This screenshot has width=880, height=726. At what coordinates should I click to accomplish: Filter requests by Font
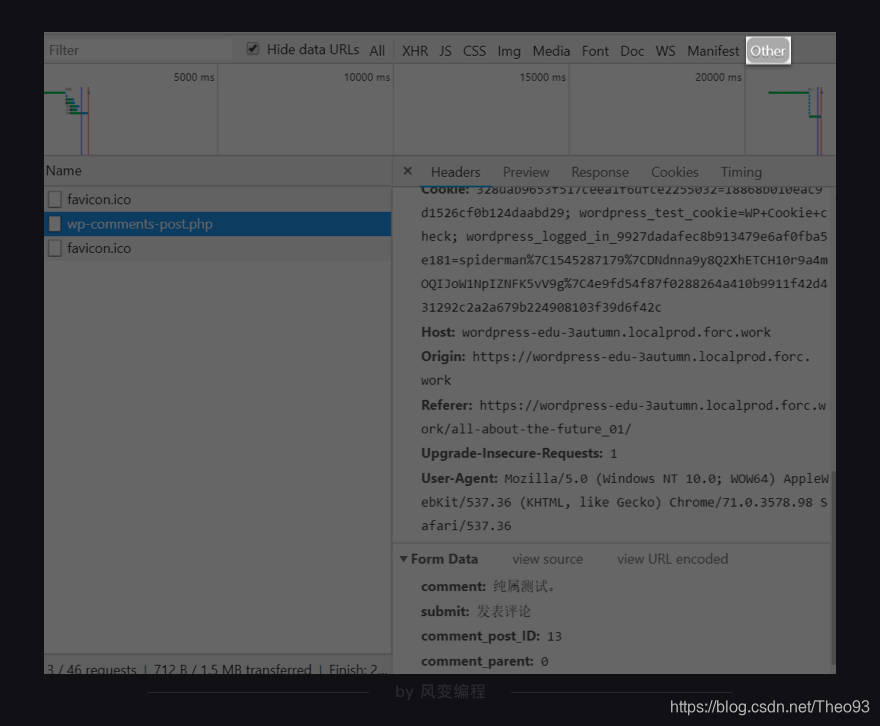(595, 51)
